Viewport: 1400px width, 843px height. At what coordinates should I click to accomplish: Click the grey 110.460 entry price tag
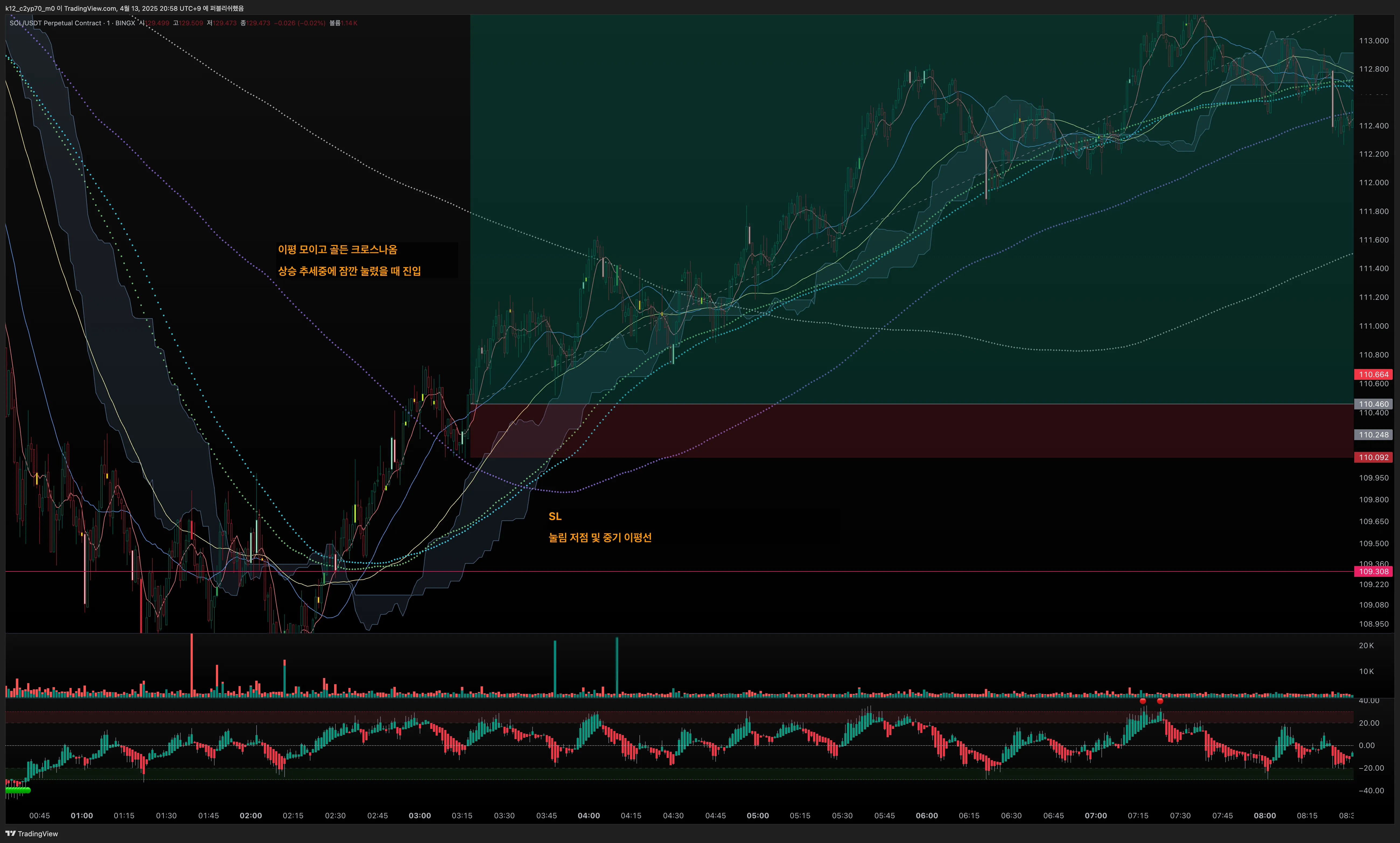[x=1373, y=404]
